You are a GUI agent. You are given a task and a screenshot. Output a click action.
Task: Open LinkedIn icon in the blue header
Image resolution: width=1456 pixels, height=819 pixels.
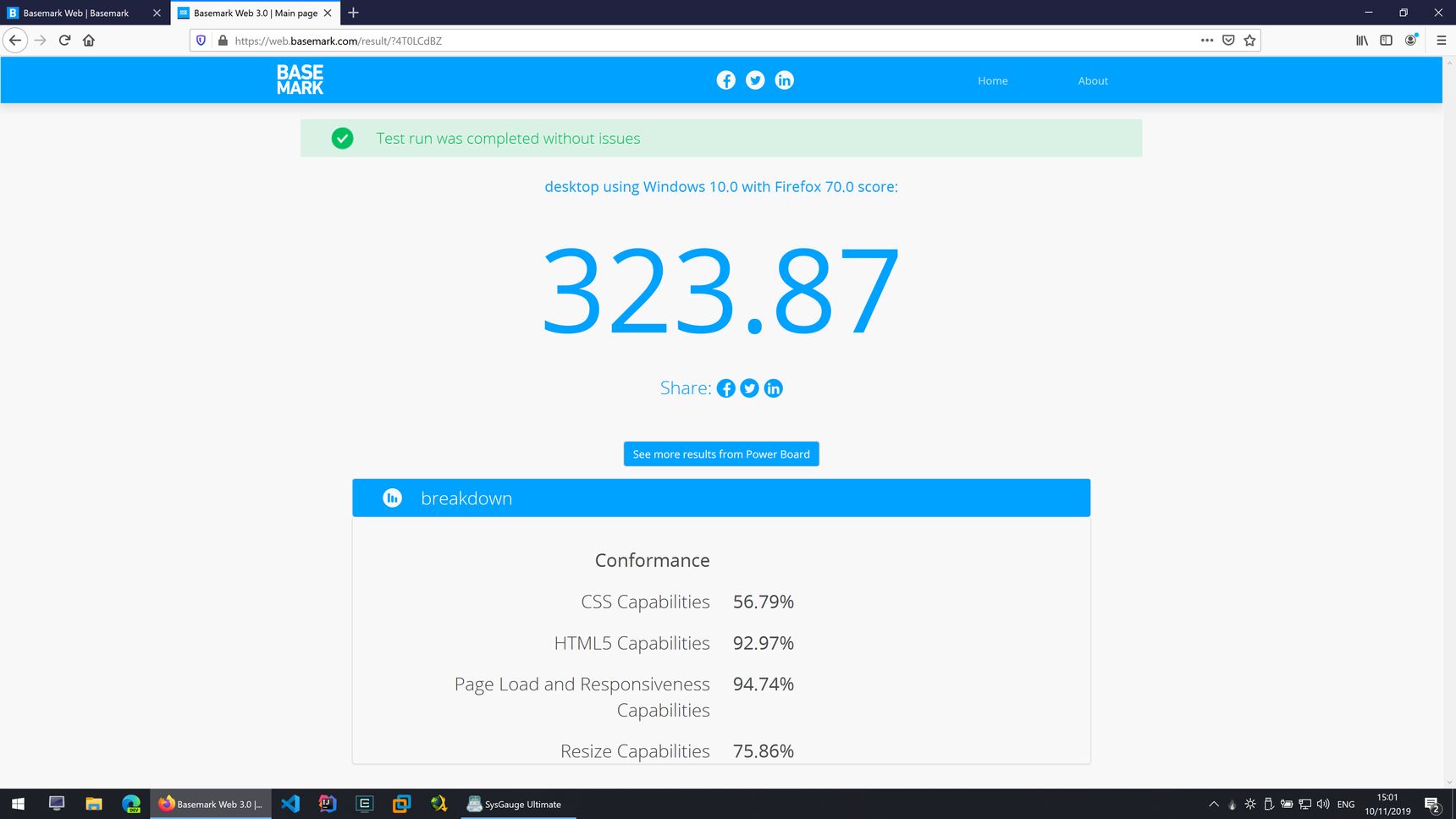(785, 80)
